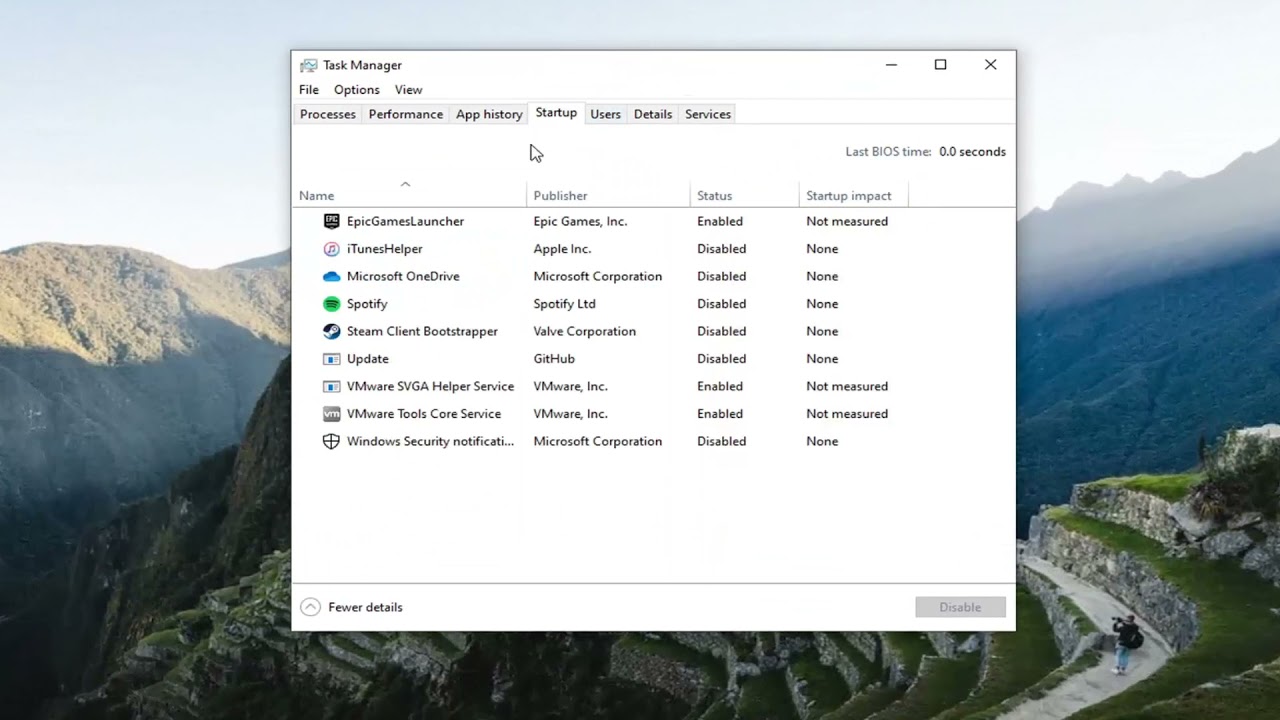Open the Options menu
The image size is (1280, 720).
pyautogui.click(x=357, y=90)
